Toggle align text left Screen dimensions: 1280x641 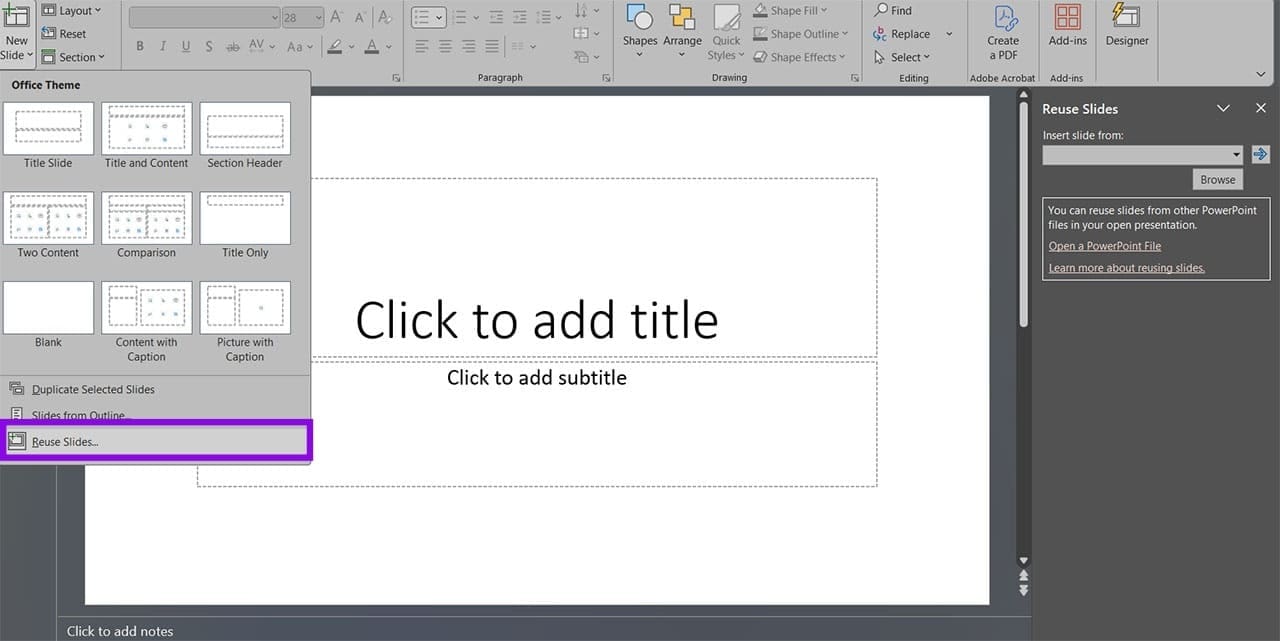point(422,47)
